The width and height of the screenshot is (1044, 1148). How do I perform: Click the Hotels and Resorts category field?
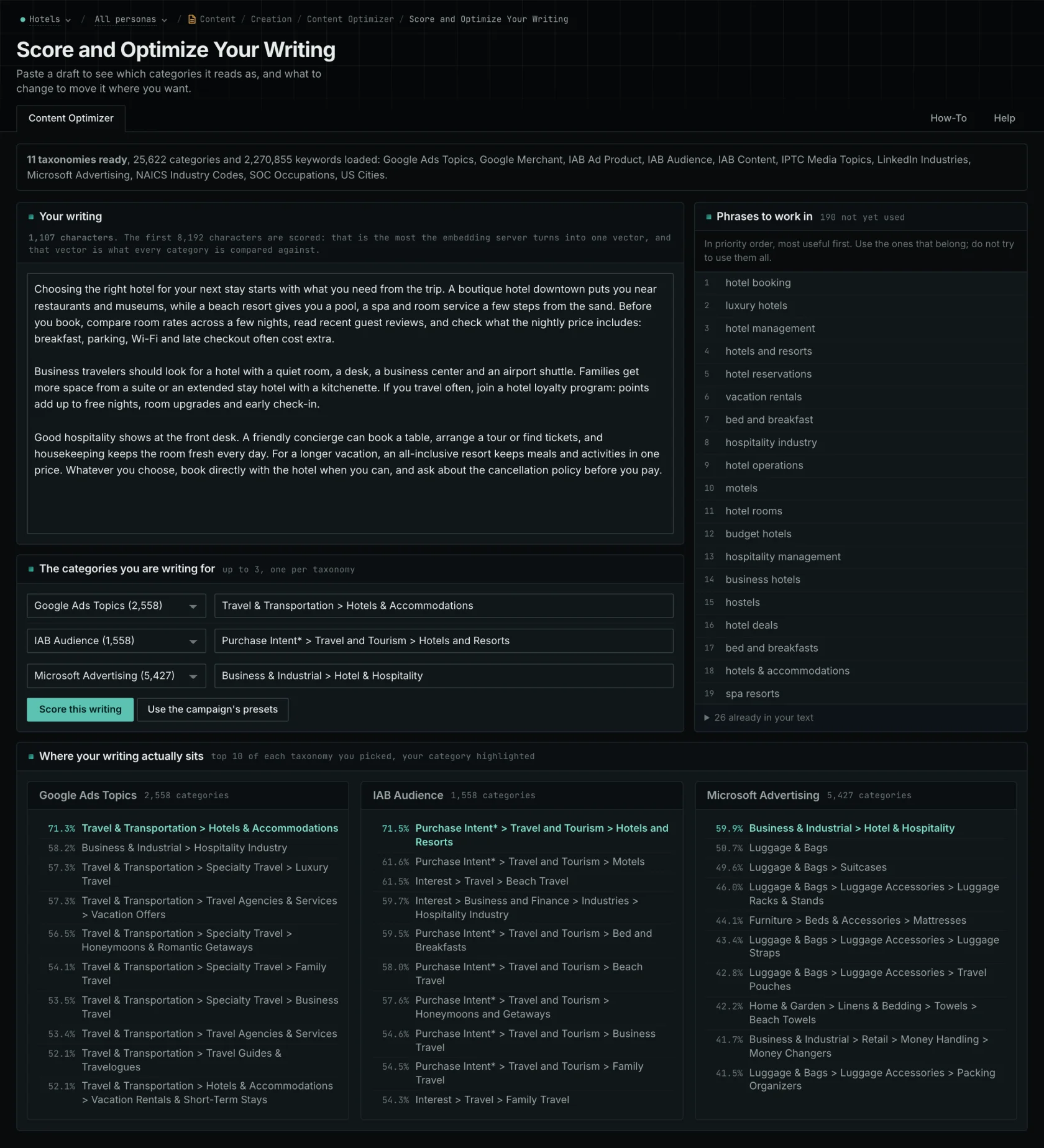point(444,640)
